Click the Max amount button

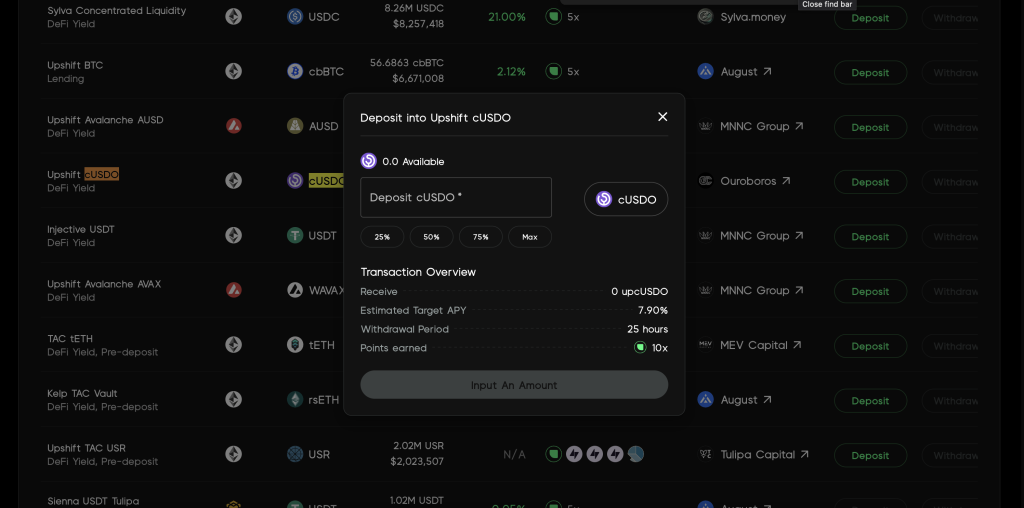[529, 237]
